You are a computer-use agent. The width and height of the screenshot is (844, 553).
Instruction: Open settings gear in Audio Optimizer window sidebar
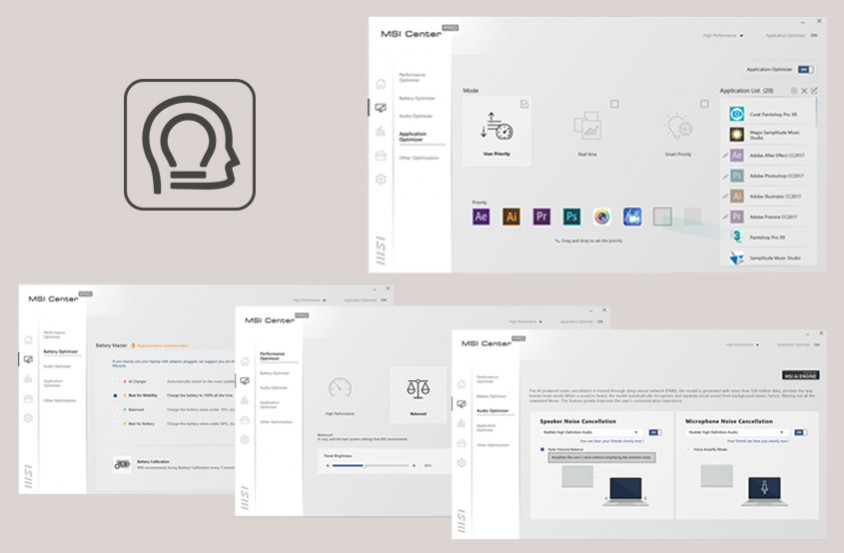tap(461, 463)
